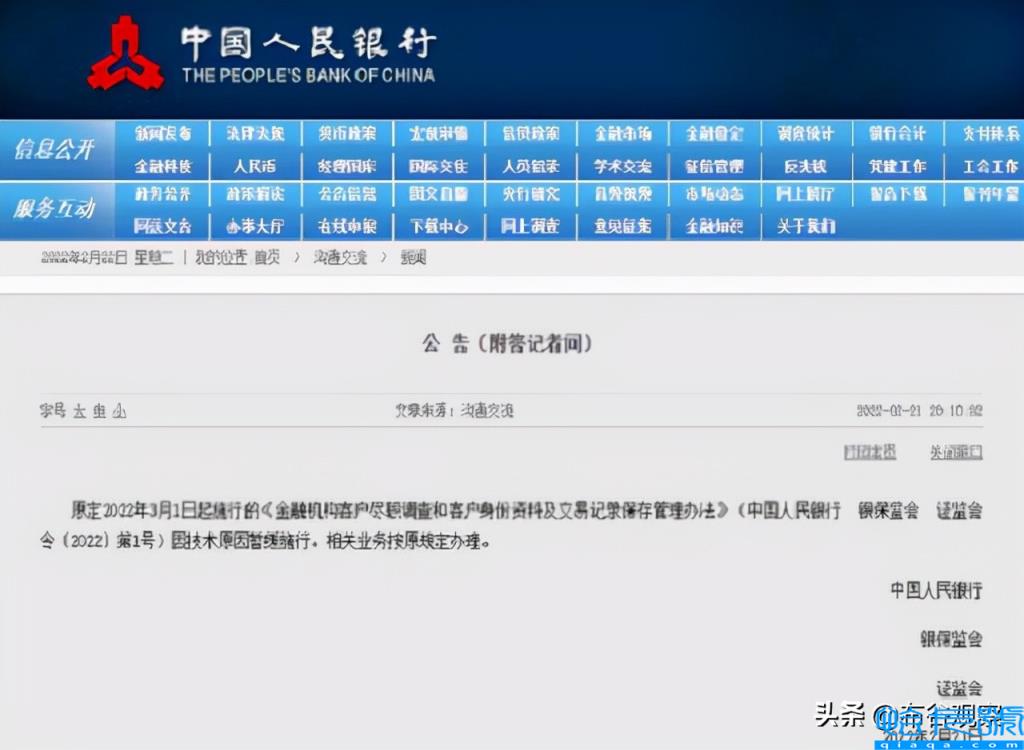Go to 新闻发布 in the navigation
The width and height of the screenshot is (1024, 750).
click(163, 134)
